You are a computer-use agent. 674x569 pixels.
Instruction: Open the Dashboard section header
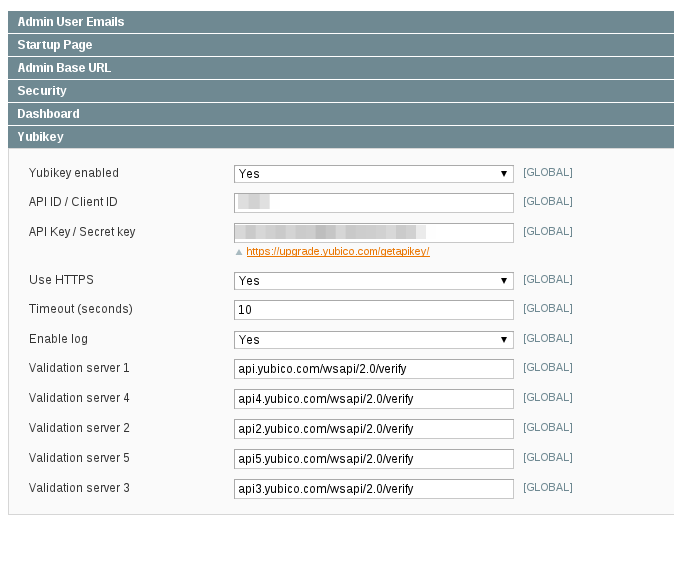(x=48, y=114)
